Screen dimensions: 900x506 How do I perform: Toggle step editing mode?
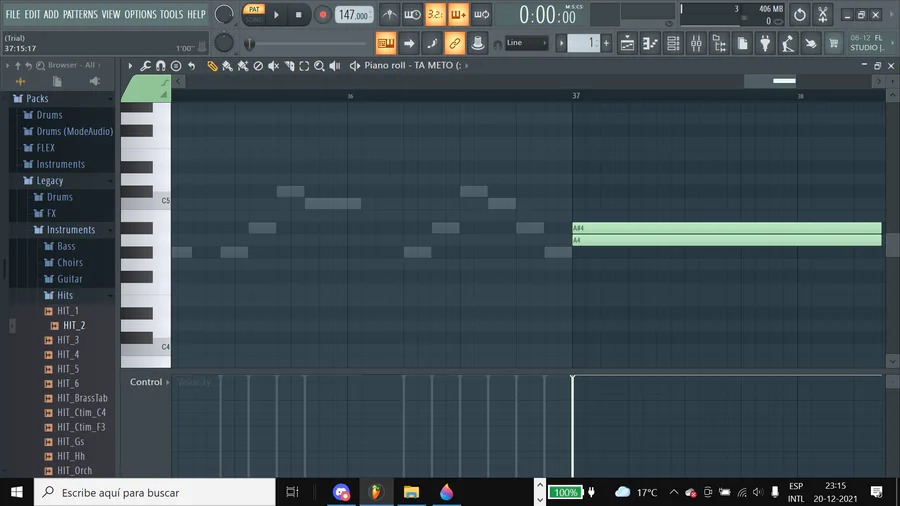coord(432,43)
